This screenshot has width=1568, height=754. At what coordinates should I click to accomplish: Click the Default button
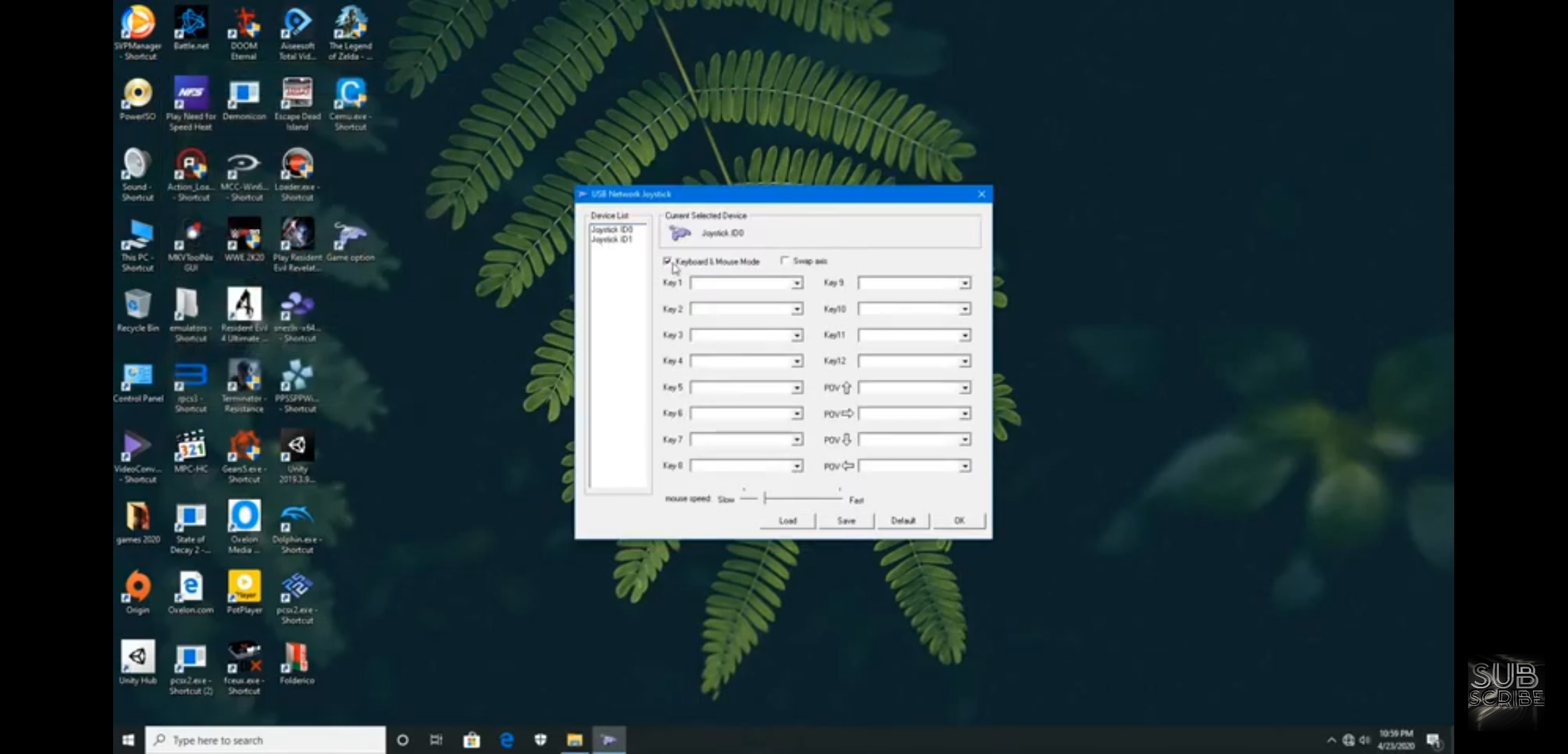[903, 521]
